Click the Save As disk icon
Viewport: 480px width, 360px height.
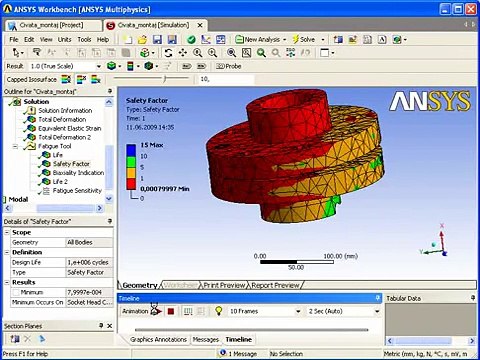coord(172,40)
